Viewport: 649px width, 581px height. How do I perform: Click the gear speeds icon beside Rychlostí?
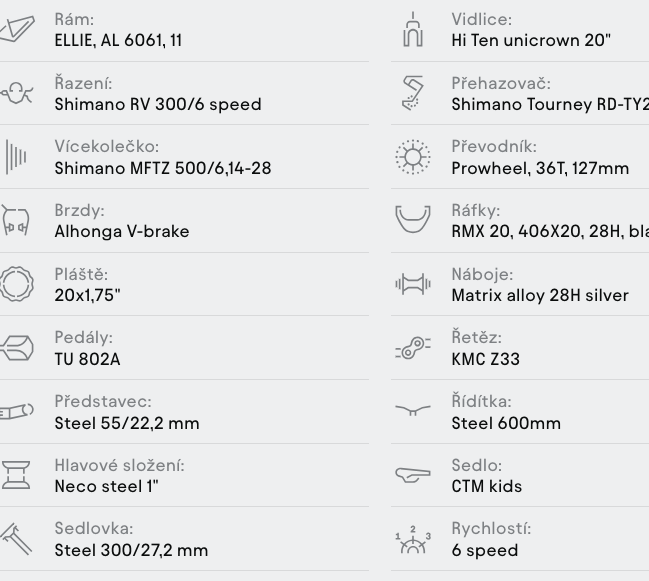(x=413, y=539)
